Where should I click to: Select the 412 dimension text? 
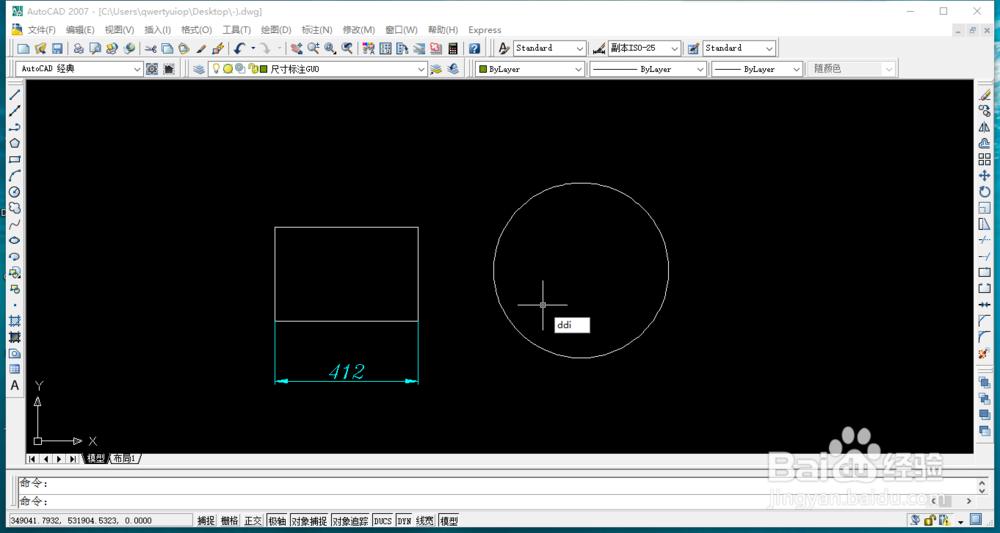(346, 371)
